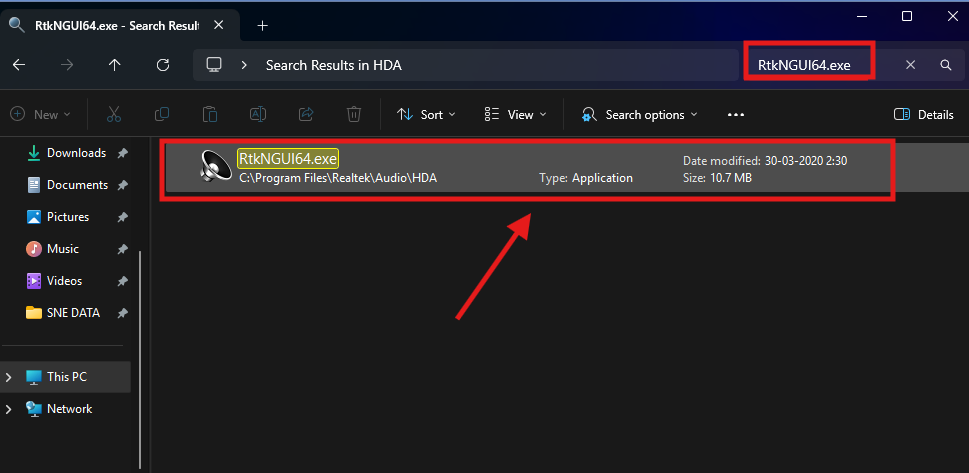
Task: Select Network in navigation pane
Action: coord(60,409)
